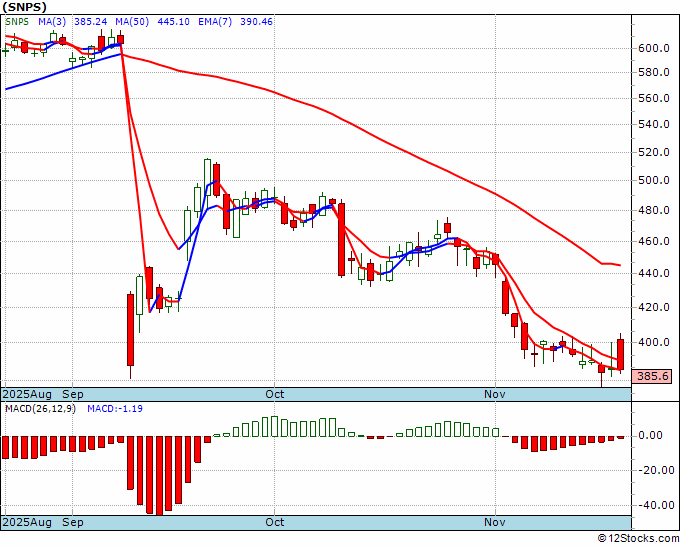Click the EMA(7) value 390.46

click(256, 22)
